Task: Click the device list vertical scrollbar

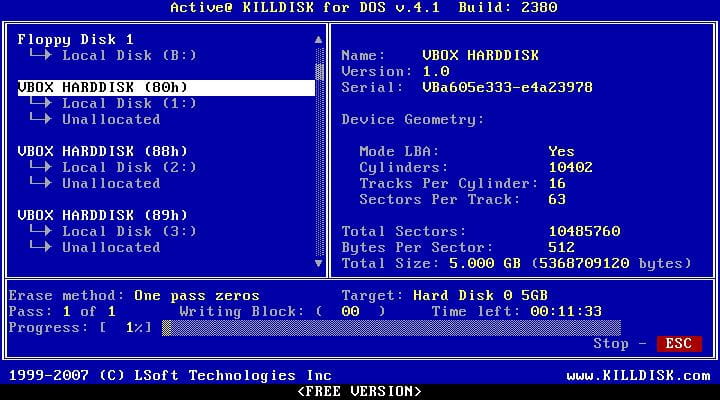Action: (x=320, y=150)
